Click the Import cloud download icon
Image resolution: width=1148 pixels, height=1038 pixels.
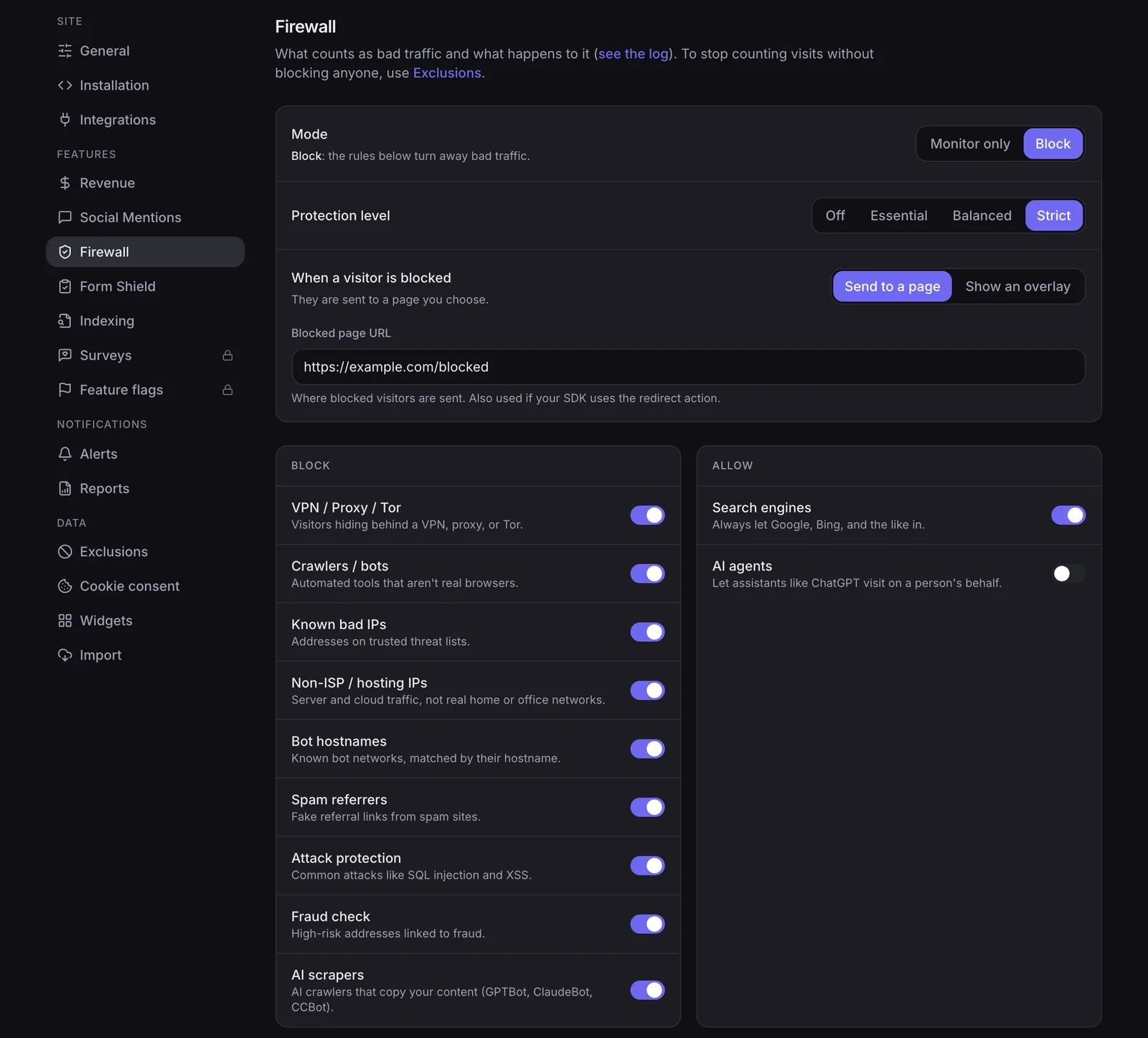(x=65, y=655)
